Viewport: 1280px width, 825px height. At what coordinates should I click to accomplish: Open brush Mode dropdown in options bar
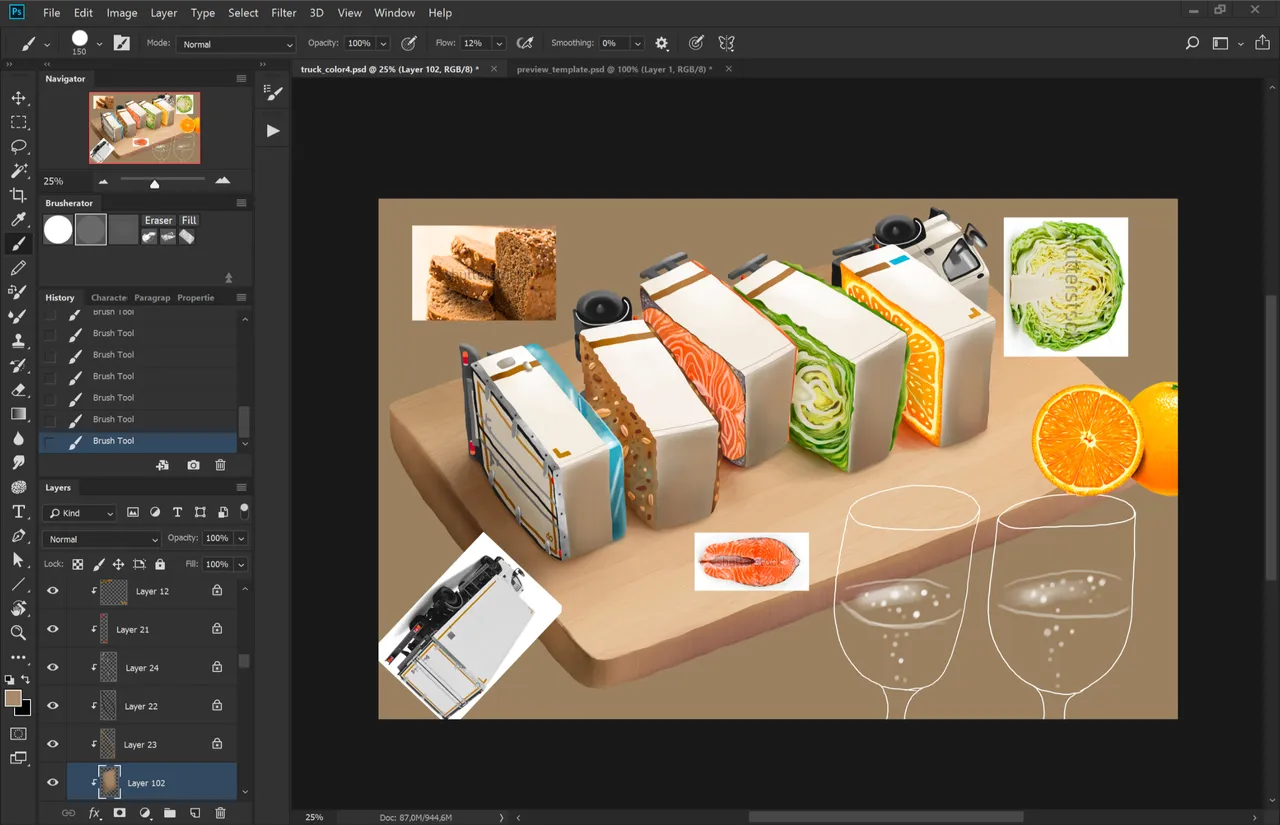point(236,44)
